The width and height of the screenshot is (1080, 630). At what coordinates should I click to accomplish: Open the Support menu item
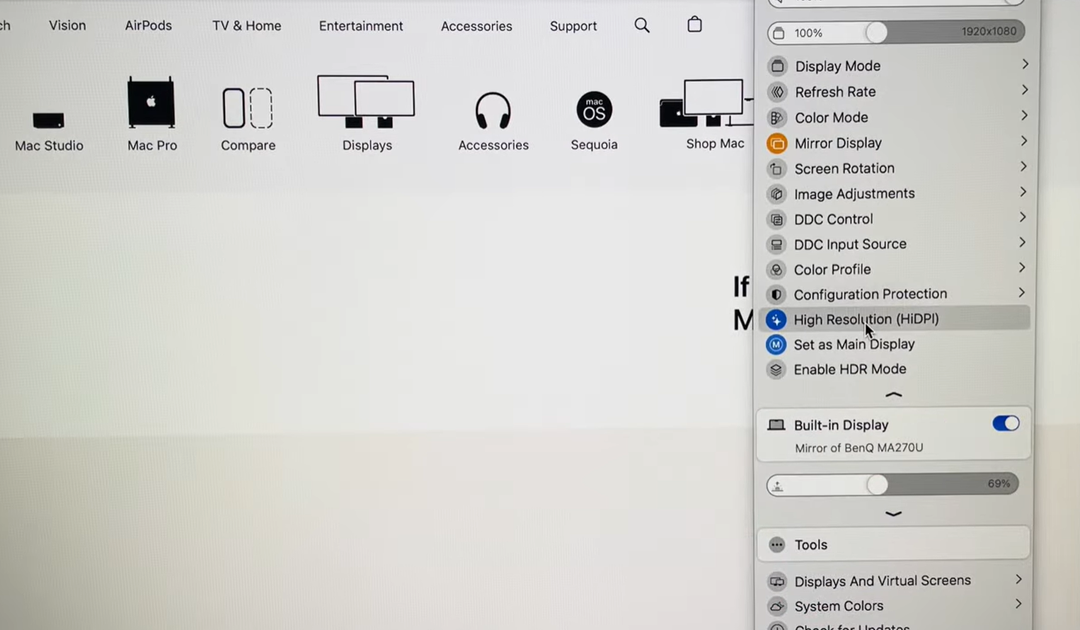coord(573,26)
